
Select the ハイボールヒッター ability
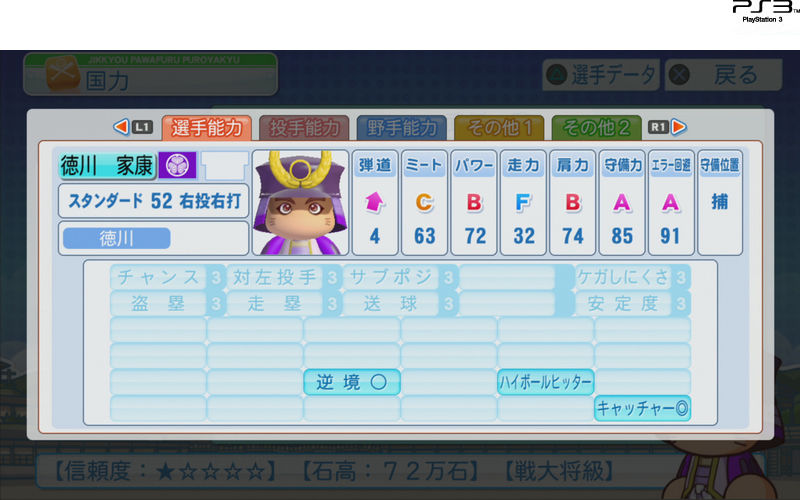click(545, 382)
